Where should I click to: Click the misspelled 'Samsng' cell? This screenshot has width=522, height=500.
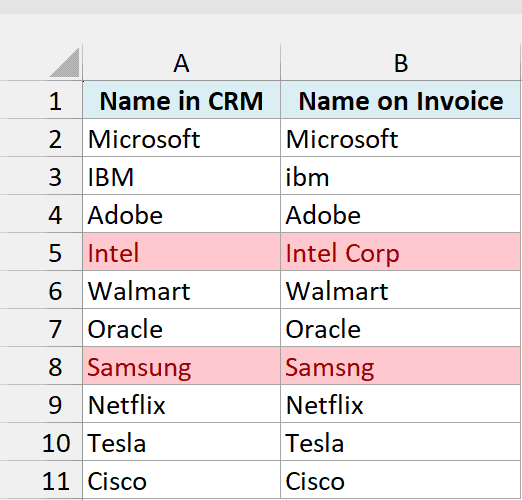pos(400,366)
